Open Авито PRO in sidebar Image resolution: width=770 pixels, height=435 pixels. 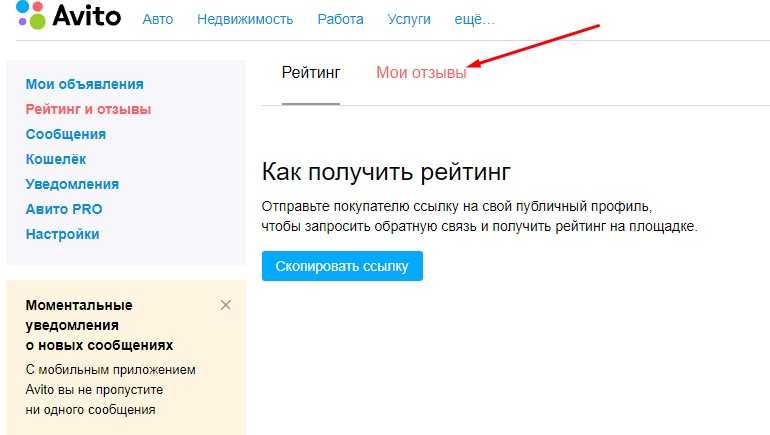click(64, 209)
